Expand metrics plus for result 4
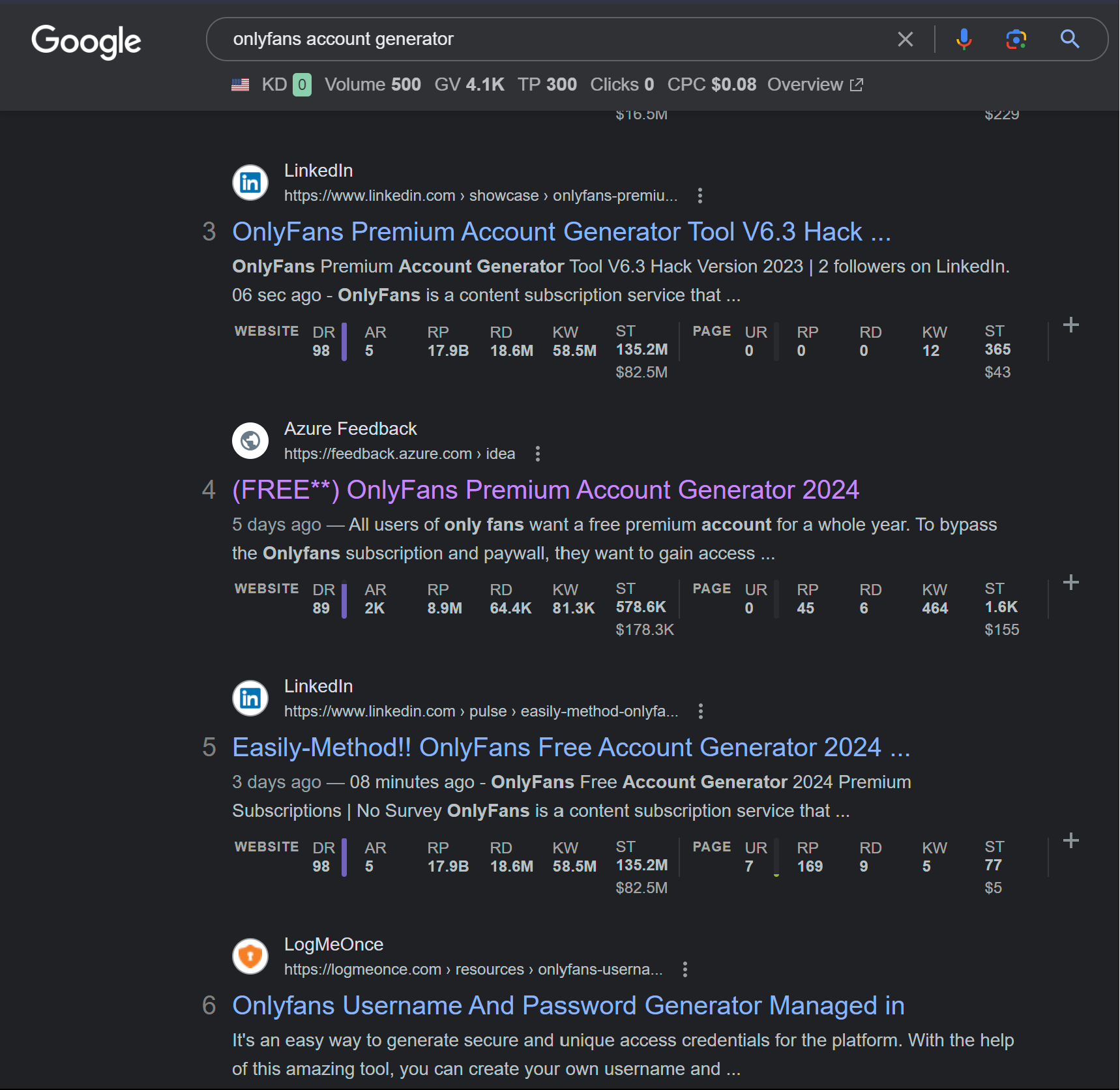This screenshot has height=1090, width=1120. [x=1070, y=582]
